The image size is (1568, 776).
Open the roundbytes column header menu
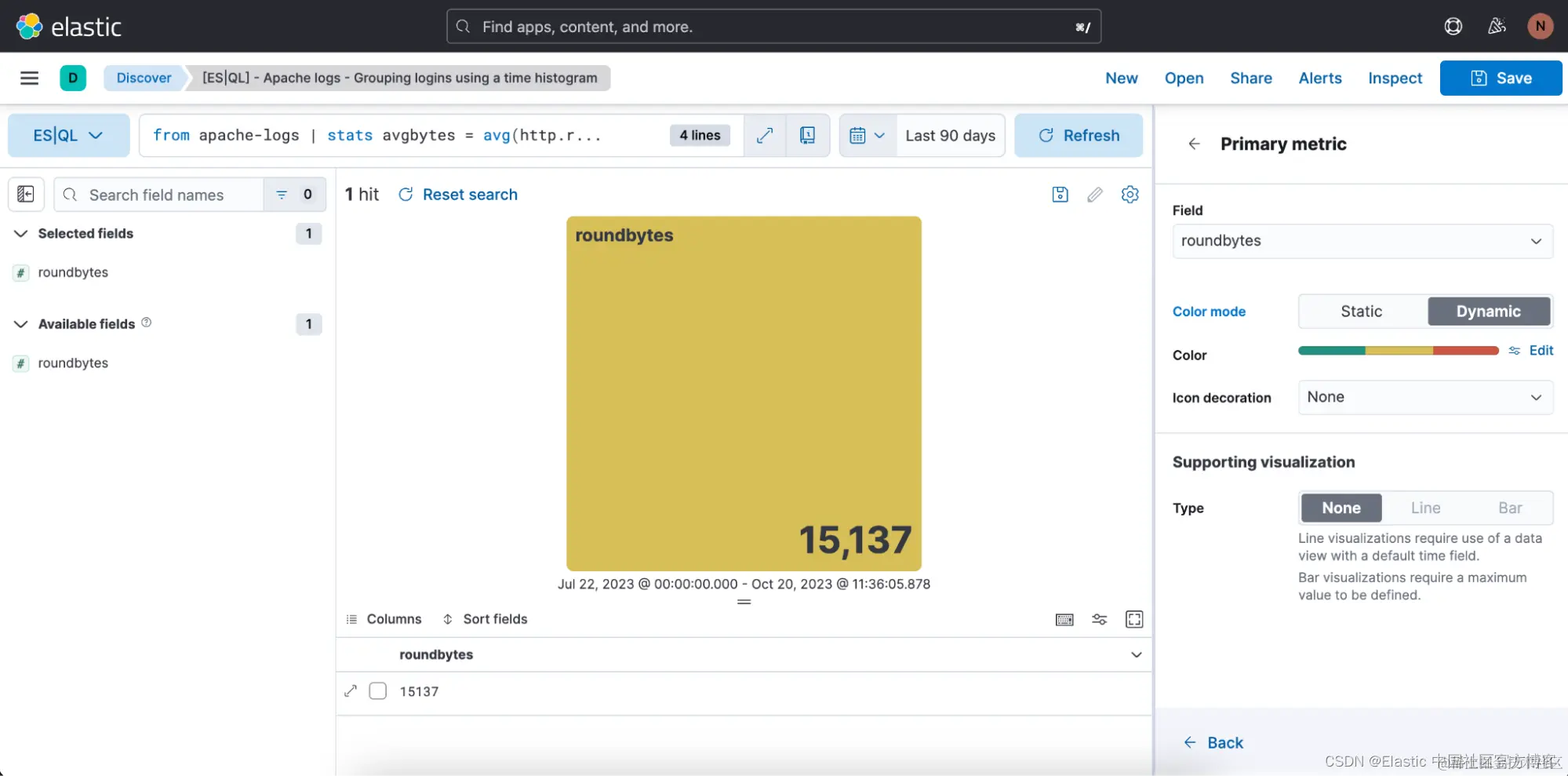click(1136, 655)
